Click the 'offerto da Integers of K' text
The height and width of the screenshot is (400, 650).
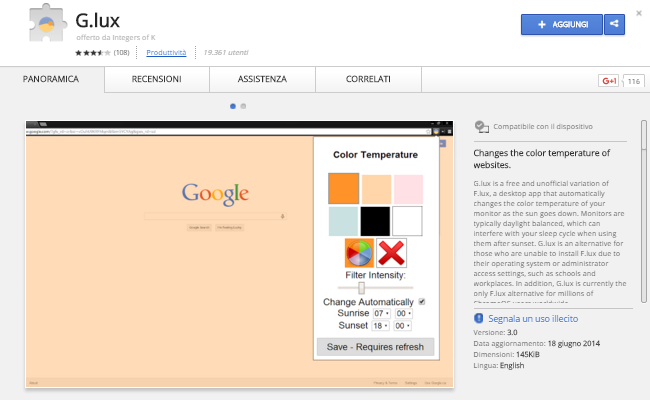pyautogui.click(x=116, y=37)
